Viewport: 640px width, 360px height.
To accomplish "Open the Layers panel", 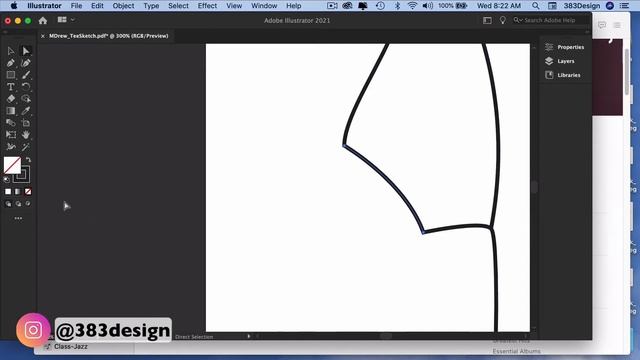I will (x=560, y=61).
